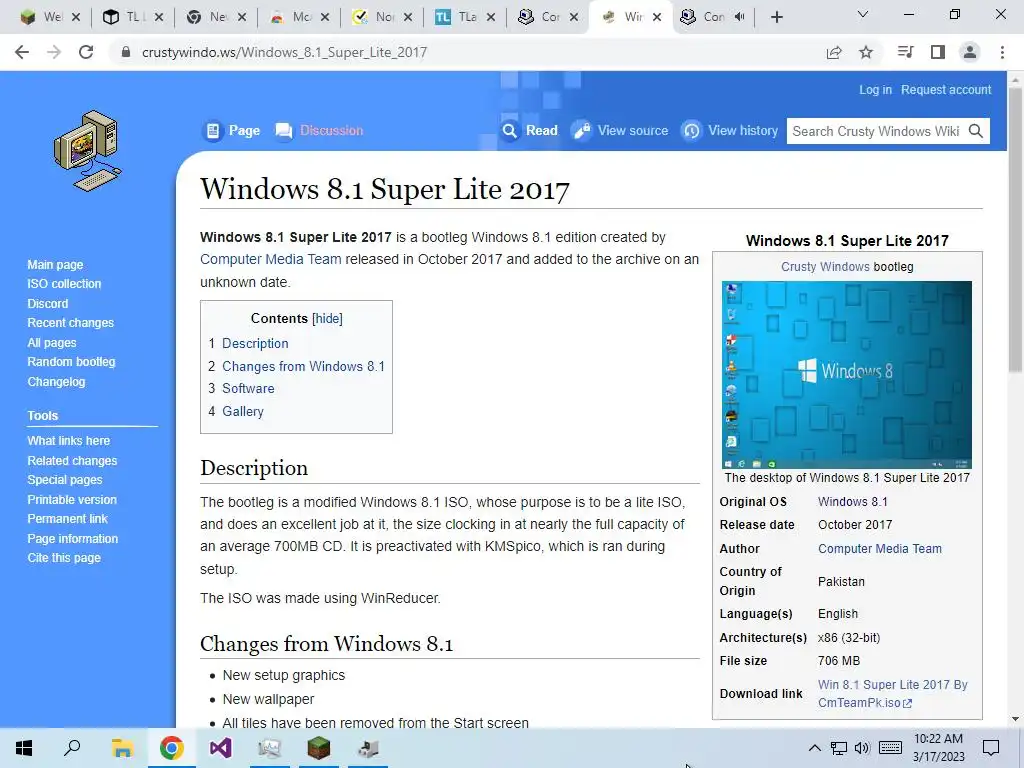Toggle Chrome side panel icon
Image resolution: width=1024 pixels, height=768 pixels.
pos(938,52)
